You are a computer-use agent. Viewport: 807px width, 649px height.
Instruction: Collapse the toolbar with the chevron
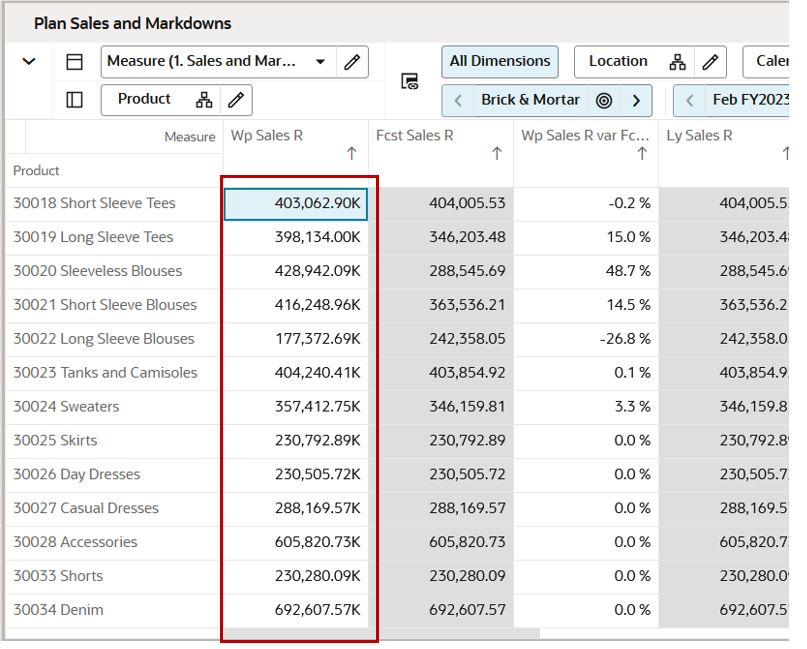coord(29,62)
